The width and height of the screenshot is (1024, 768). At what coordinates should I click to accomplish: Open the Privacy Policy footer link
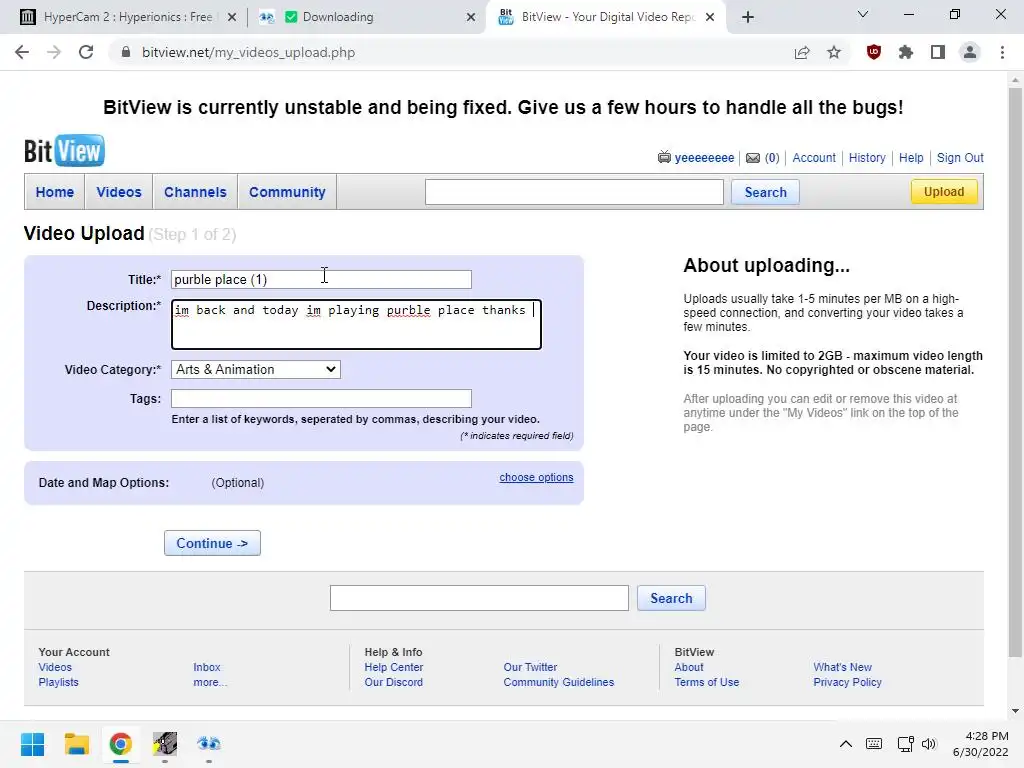click(848, 682)
